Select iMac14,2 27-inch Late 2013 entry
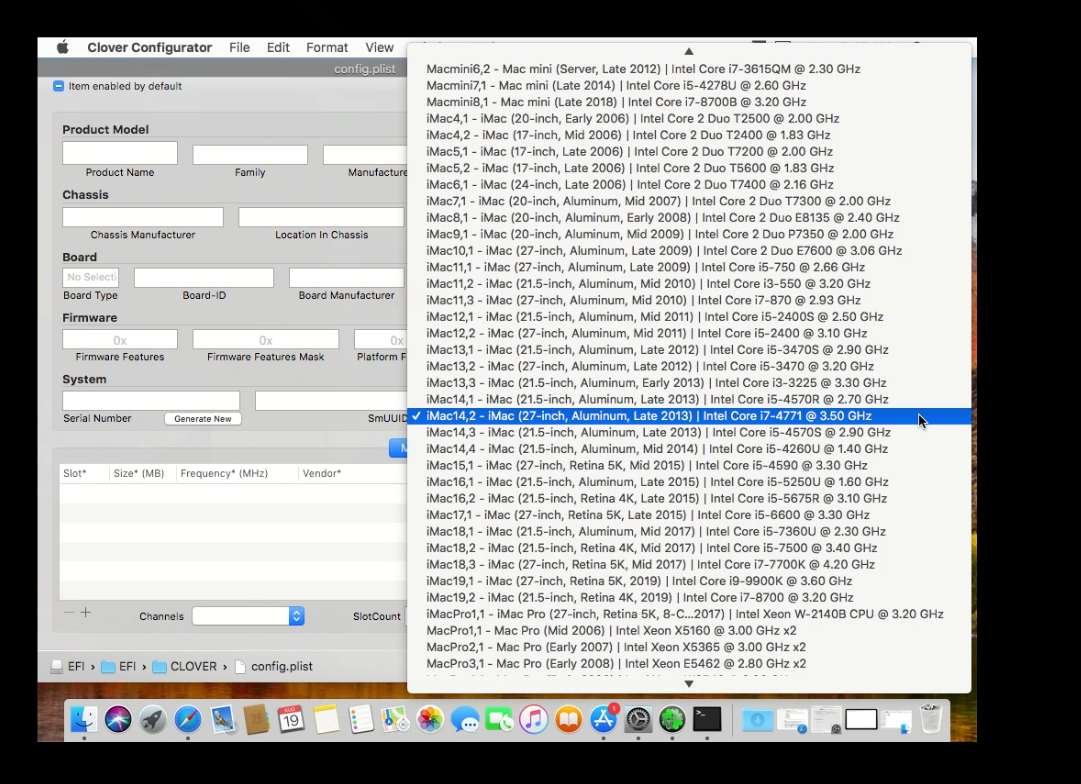Image resolution: width=1081 pixels, height=784 pixels. 689,416
